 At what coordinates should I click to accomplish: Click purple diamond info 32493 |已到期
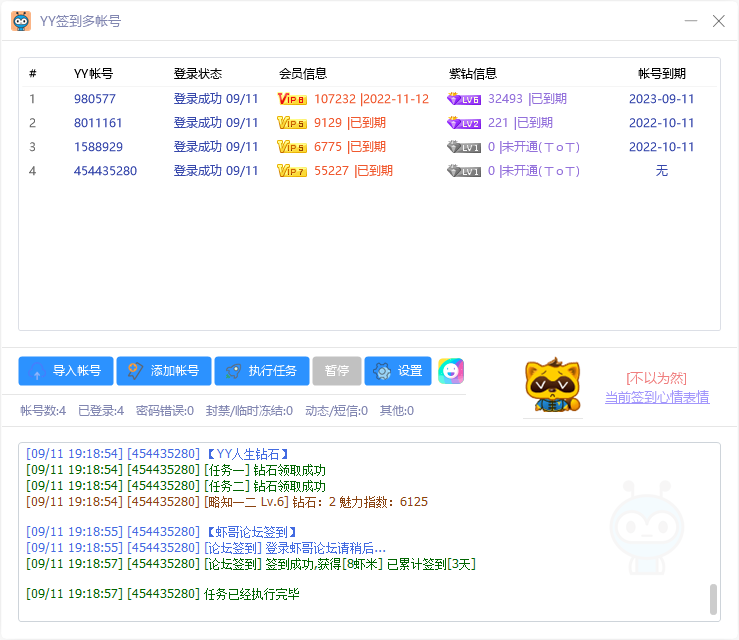tap(527, 99)
